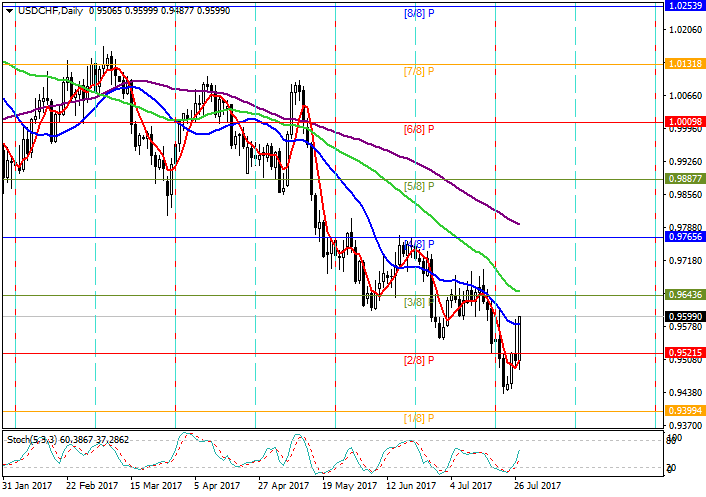Select the [1/8] P Murrey level label
The image size is (706, 497).
coord(419,418)
